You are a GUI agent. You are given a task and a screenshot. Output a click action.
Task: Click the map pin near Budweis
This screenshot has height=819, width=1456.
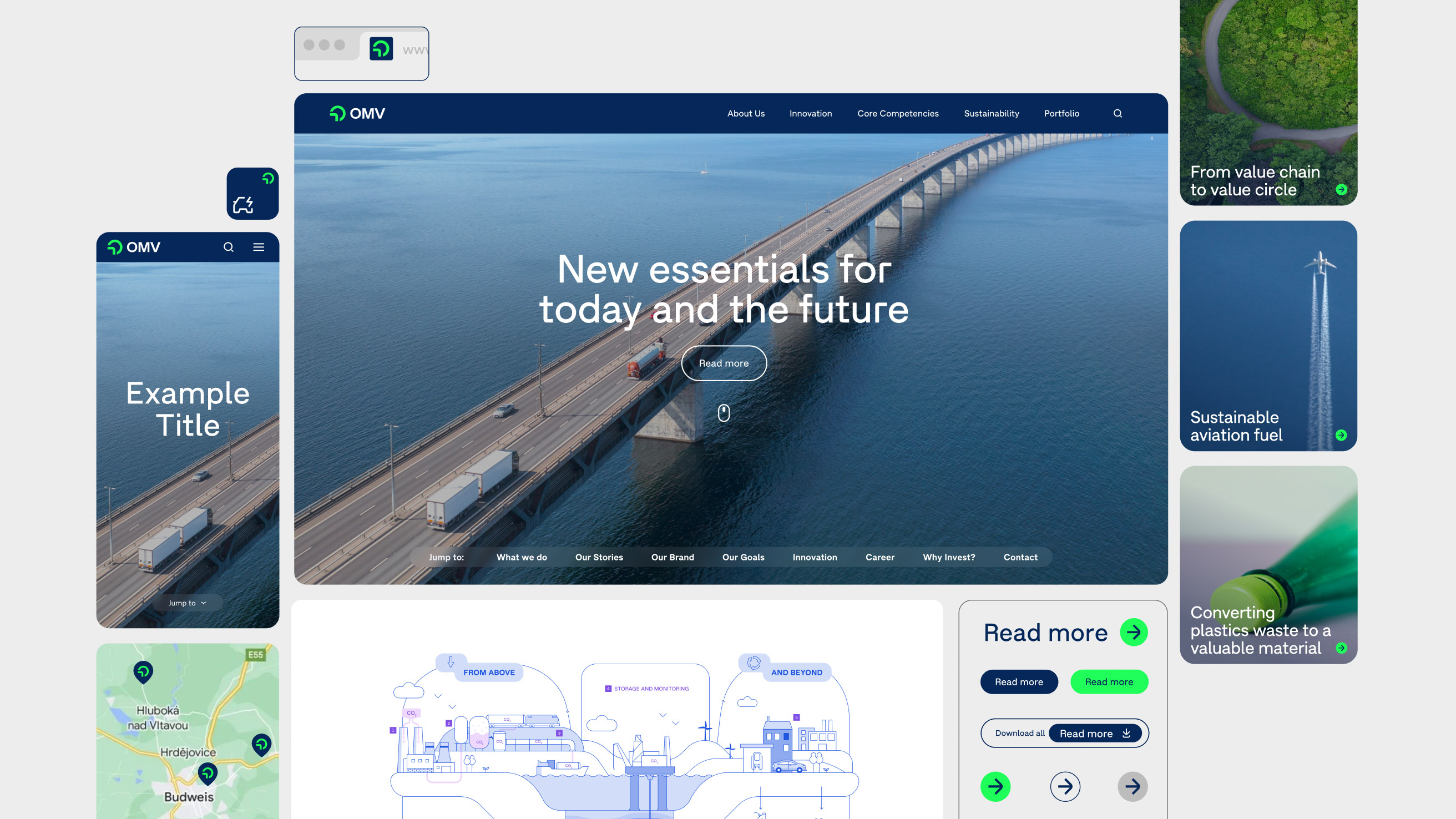208,772
